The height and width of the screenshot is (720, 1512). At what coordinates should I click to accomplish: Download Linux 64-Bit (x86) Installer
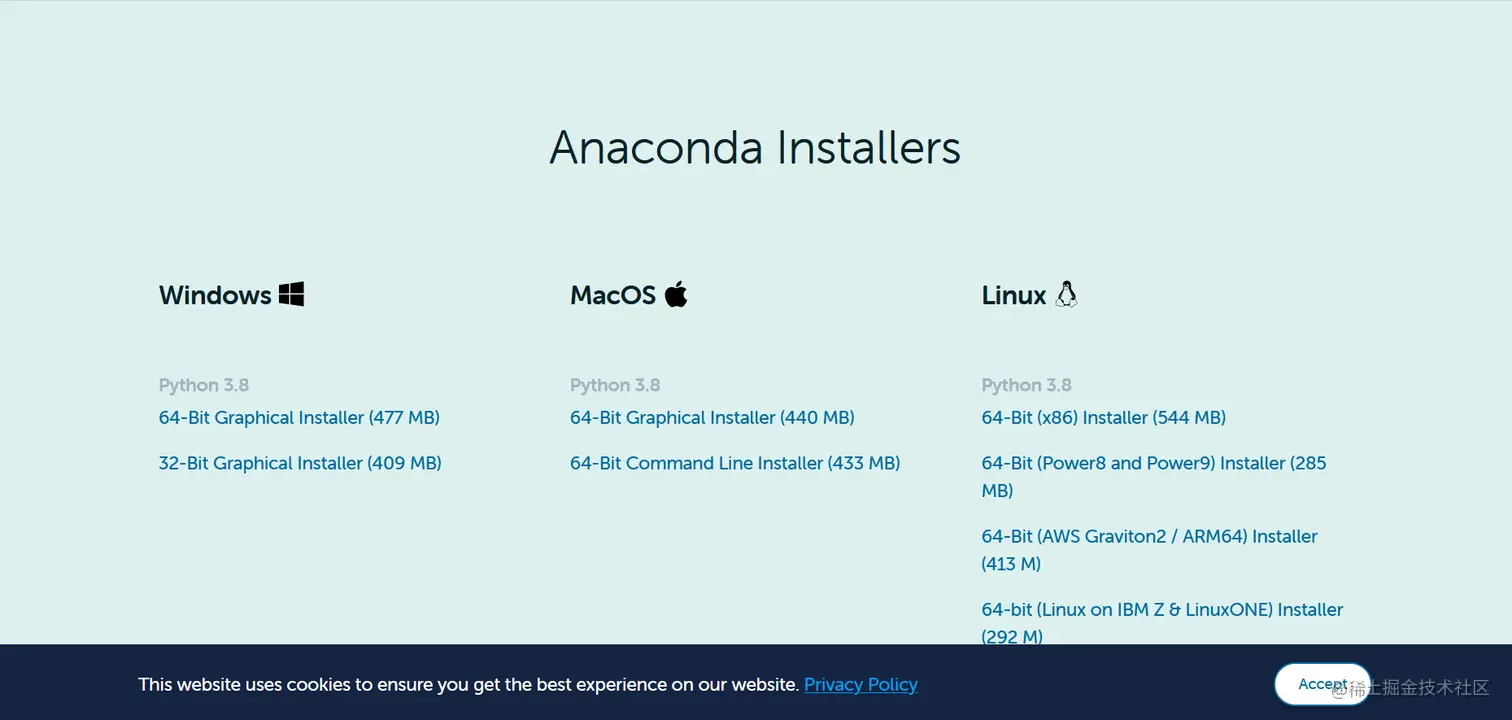(1103, 418)
